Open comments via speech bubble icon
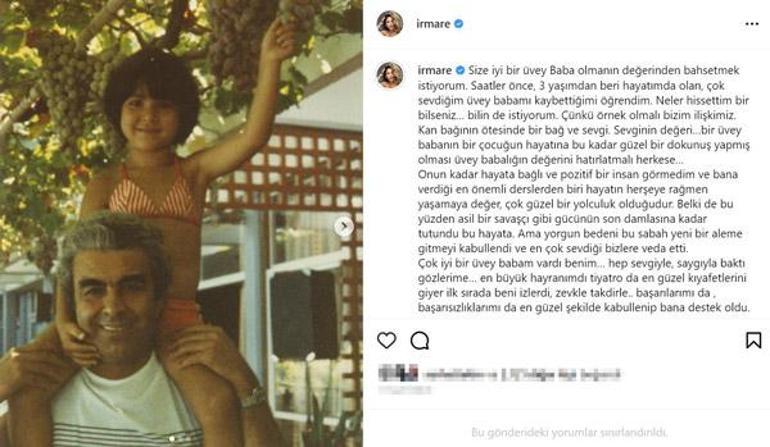770x447 pixels. (x=420, y=340)
